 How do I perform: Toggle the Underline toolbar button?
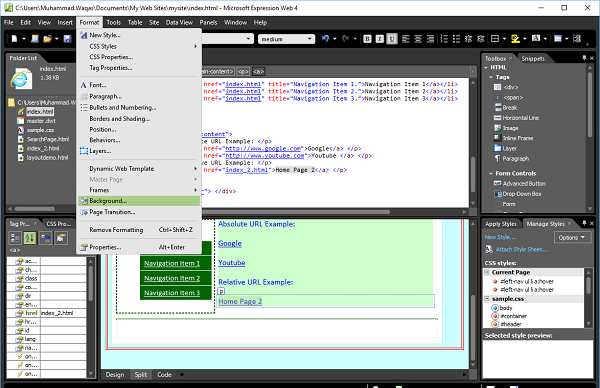click(x=391, y=39)
